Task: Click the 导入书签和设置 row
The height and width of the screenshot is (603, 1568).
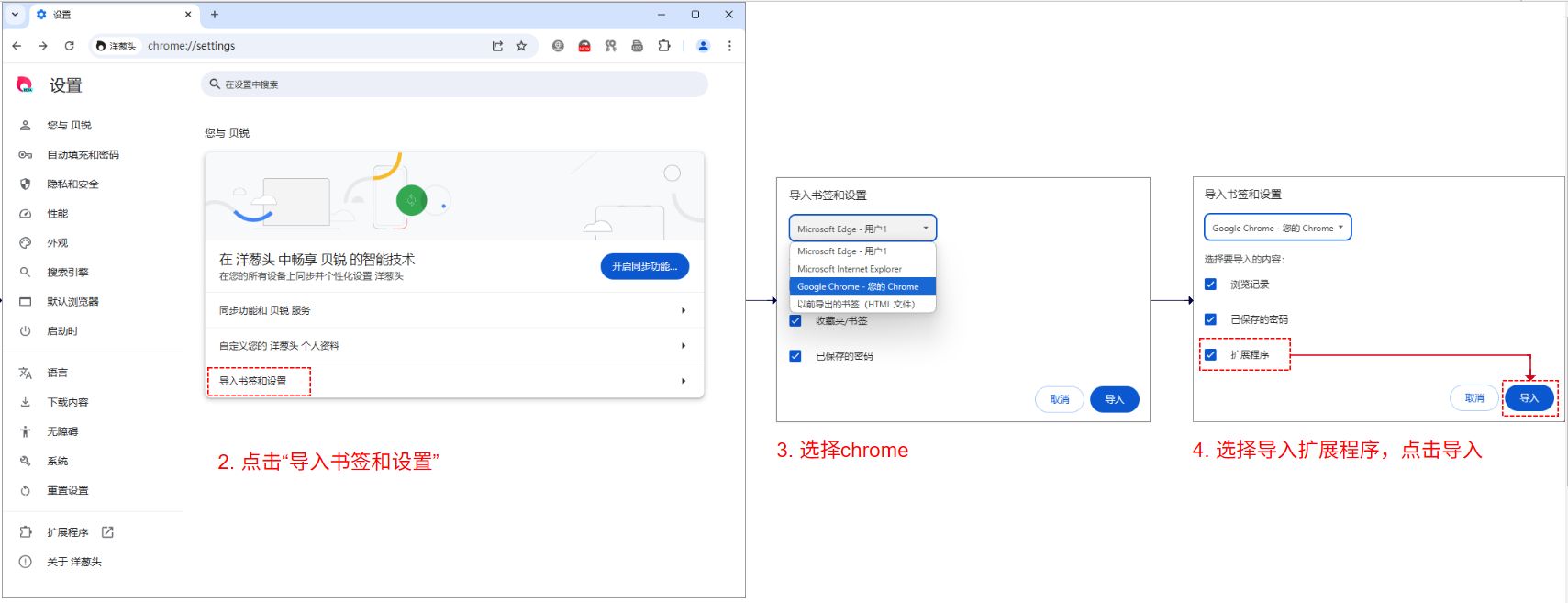Action: click(x=454, y=381)
